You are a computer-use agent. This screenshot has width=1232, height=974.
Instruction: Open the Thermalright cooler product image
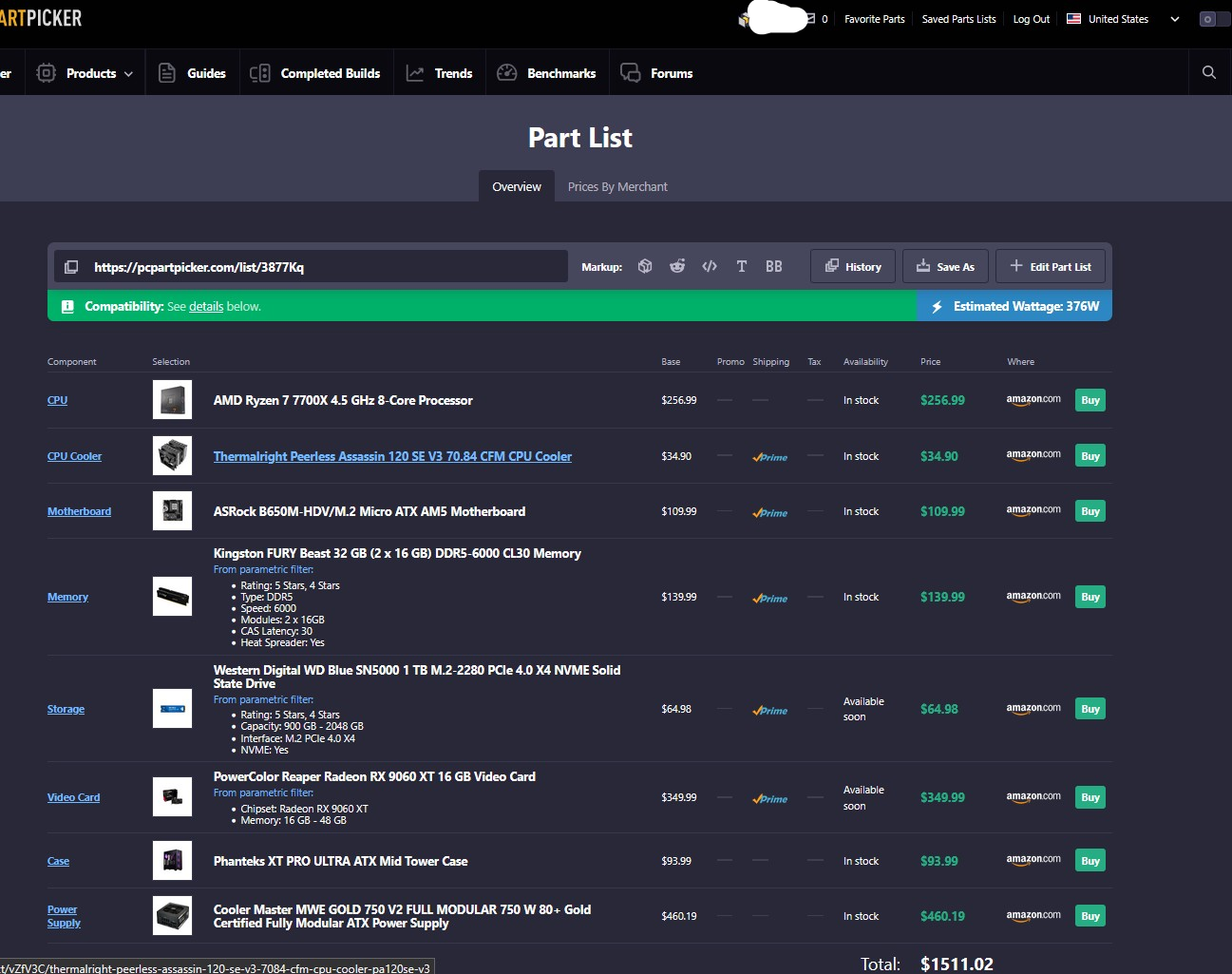tap(172, 456)
